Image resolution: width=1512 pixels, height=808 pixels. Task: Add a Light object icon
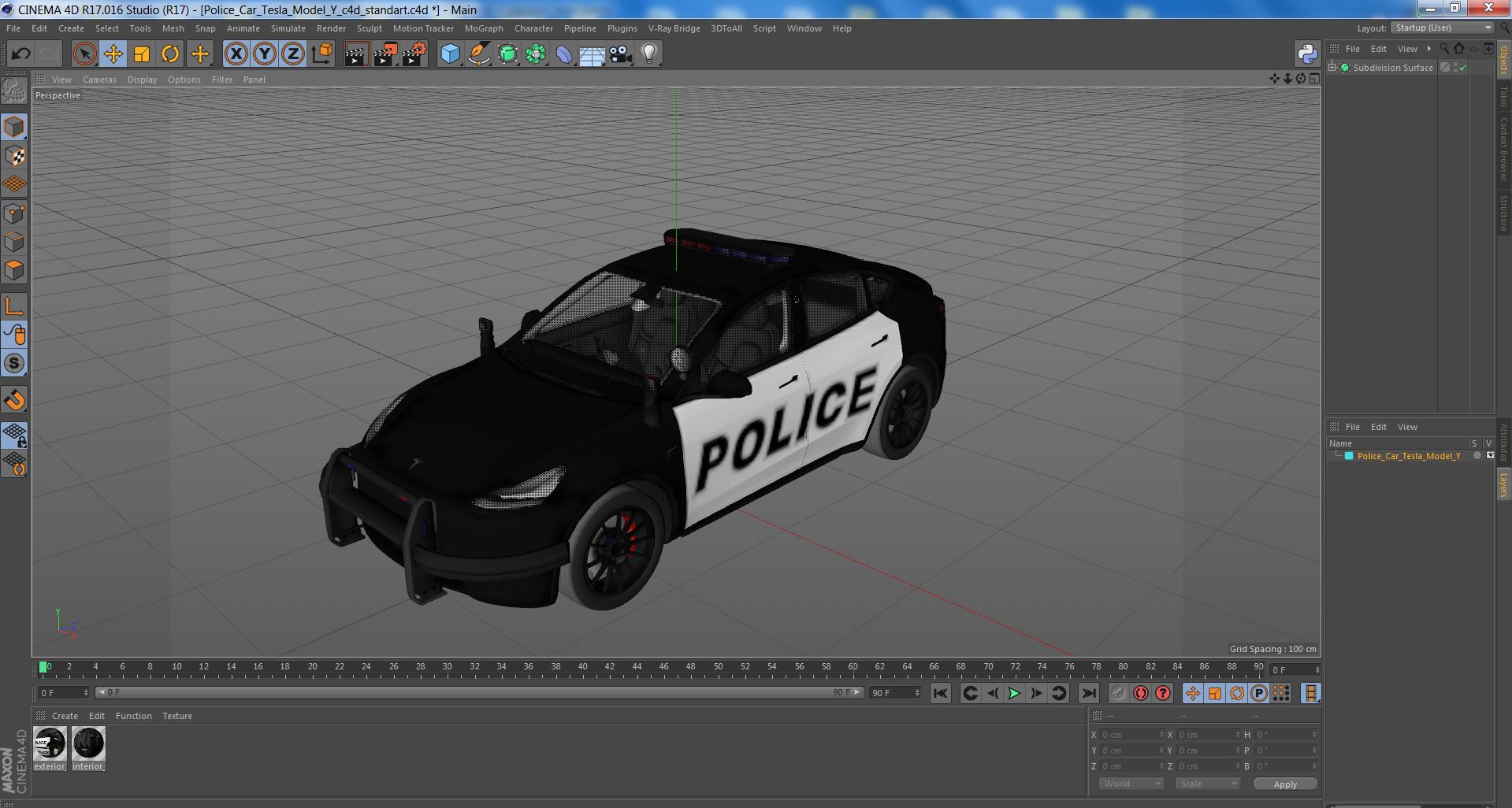click(x=648, y=54)
